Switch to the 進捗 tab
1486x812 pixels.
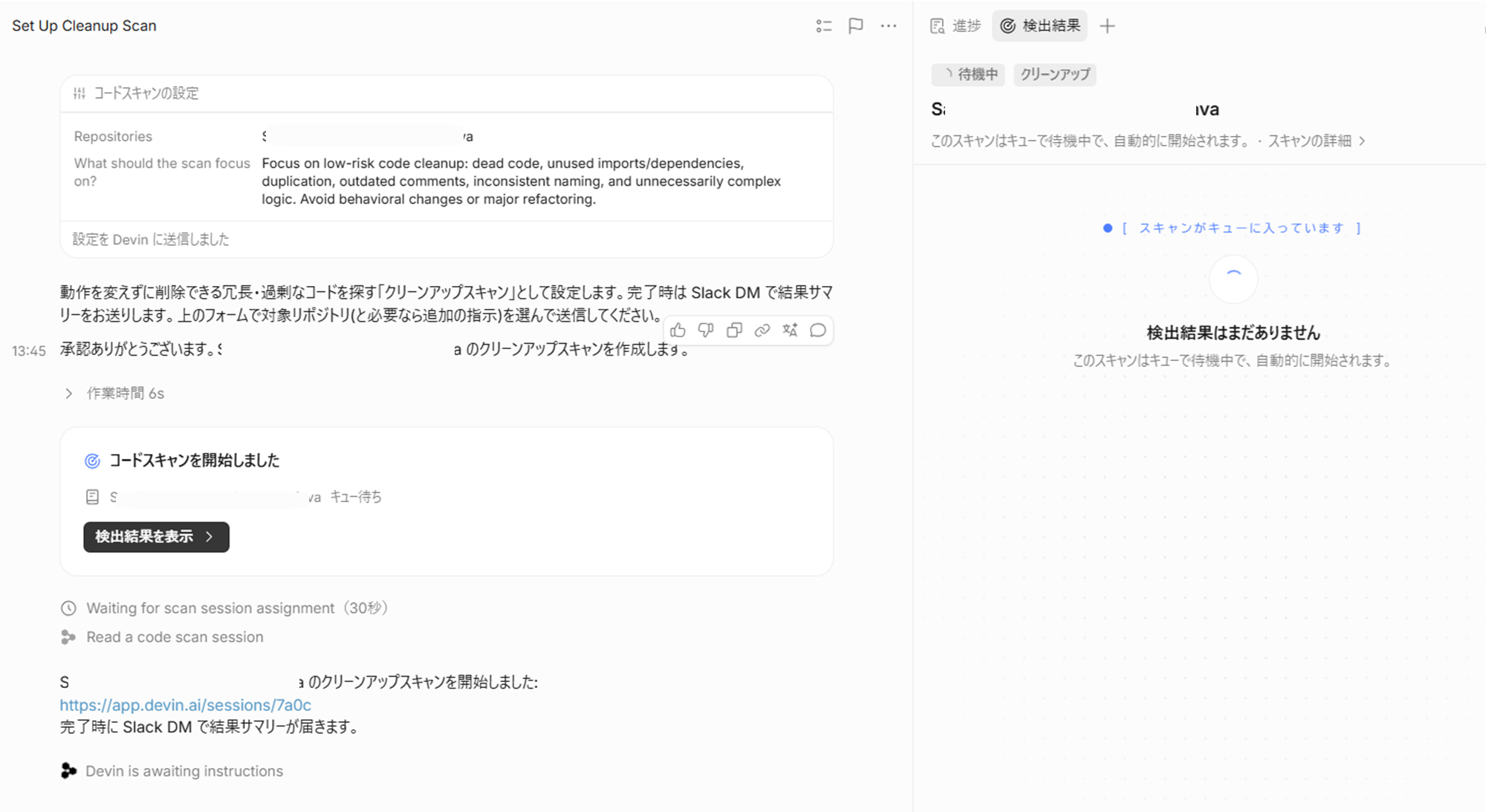(955, 26)
